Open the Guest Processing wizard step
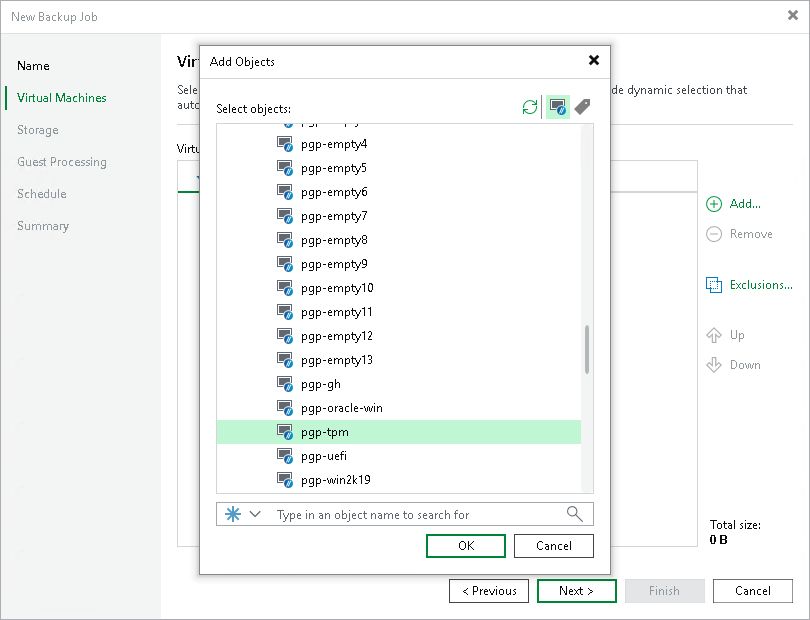Screen dimensions: 810x620 tap(62, 162)
